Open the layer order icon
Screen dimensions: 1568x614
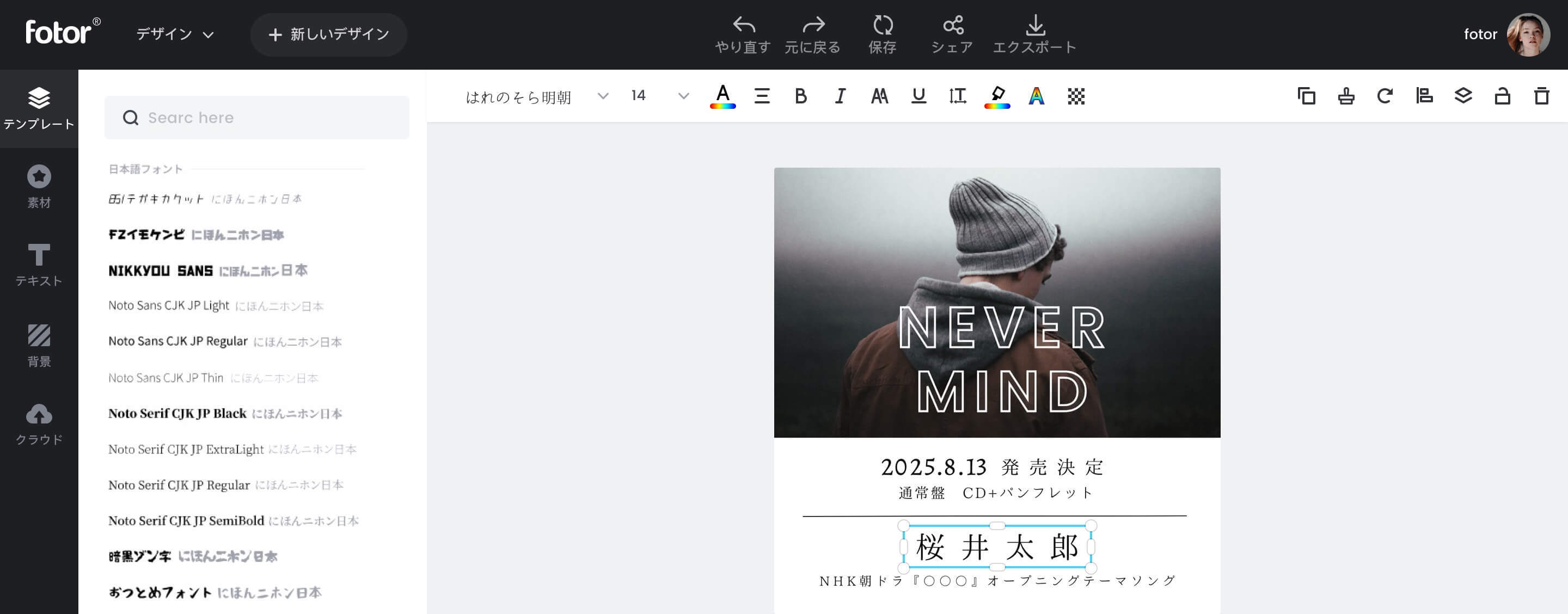[1463, 96]
